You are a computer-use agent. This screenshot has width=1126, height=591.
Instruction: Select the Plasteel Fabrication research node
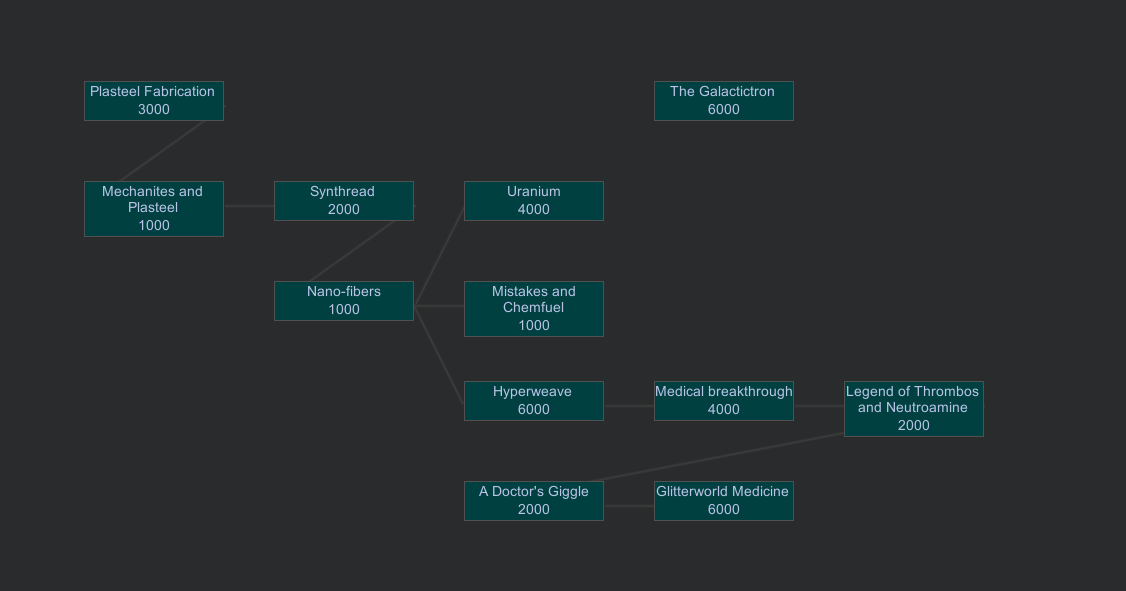point(154,101)
